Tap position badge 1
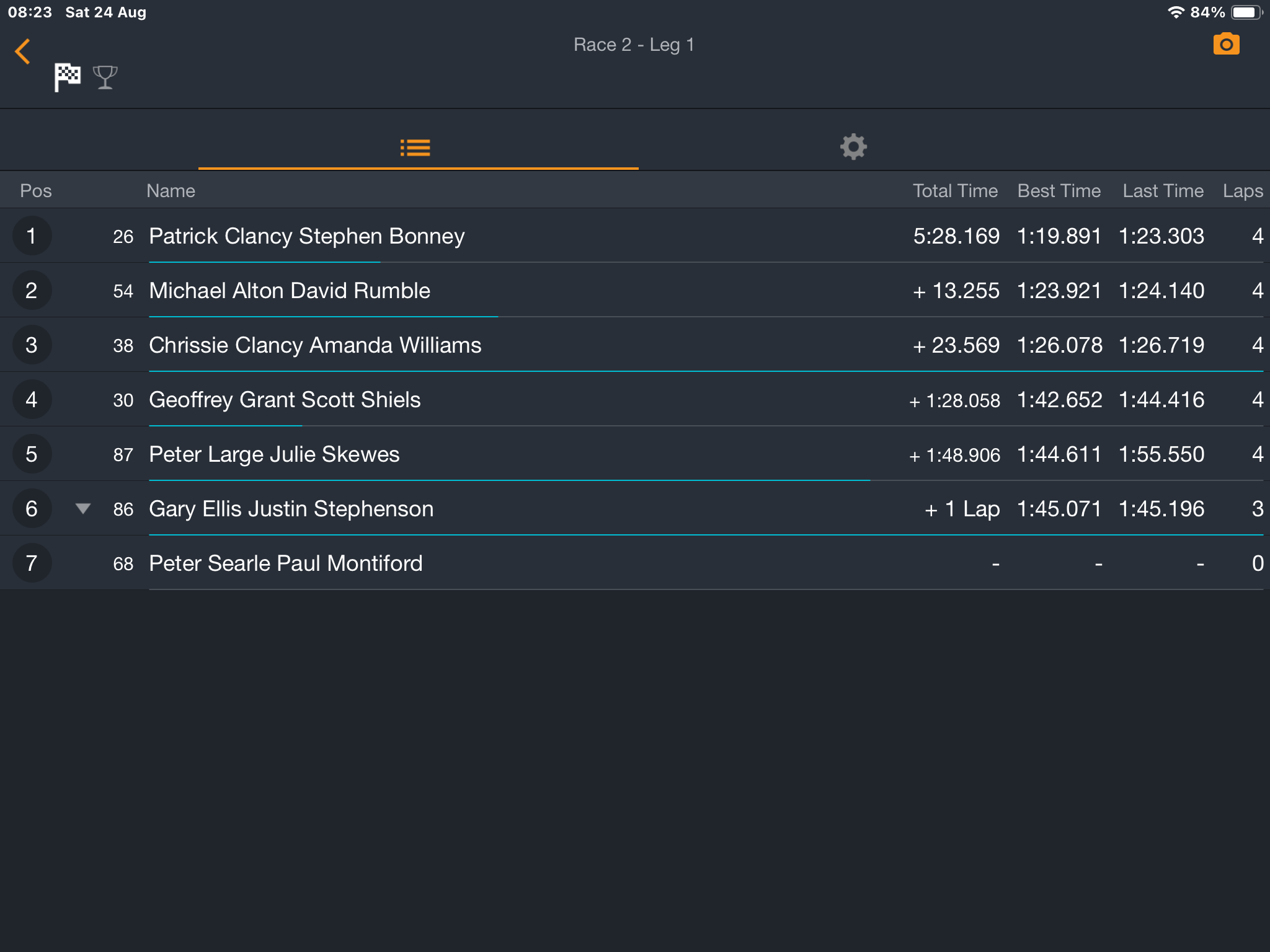The width and height of the screenshot is (1270, 952). click(x=32, y=236)
